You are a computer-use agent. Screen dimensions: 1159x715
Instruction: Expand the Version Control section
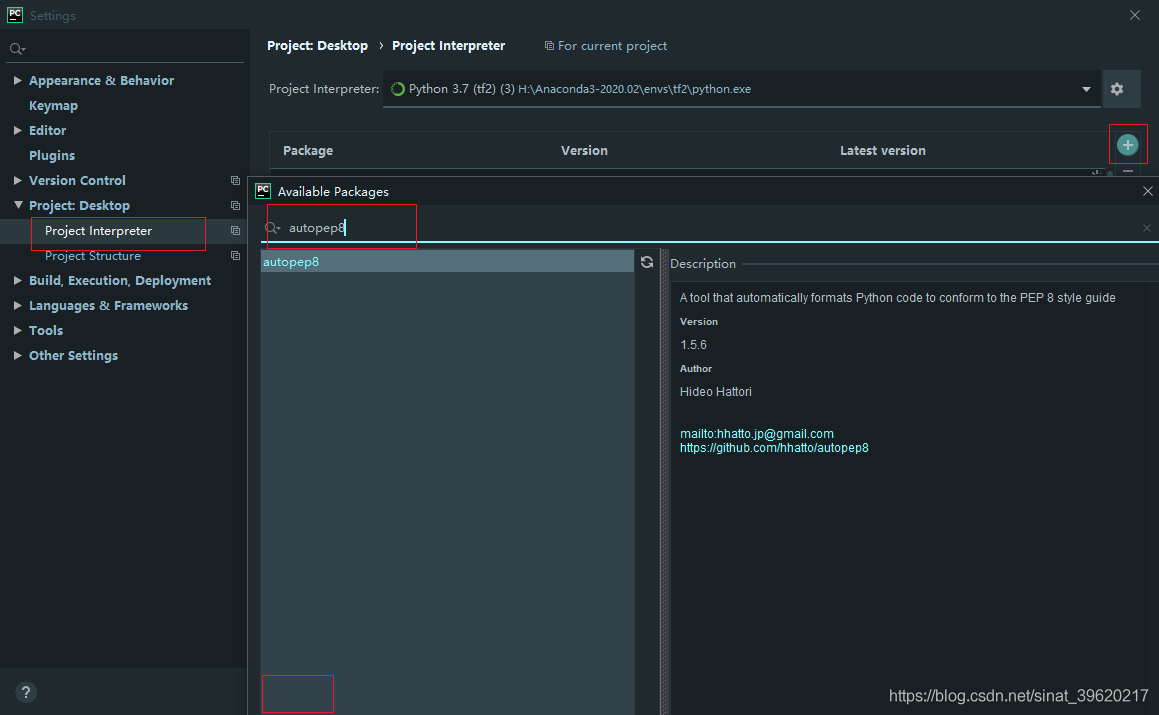pos(17,180)
